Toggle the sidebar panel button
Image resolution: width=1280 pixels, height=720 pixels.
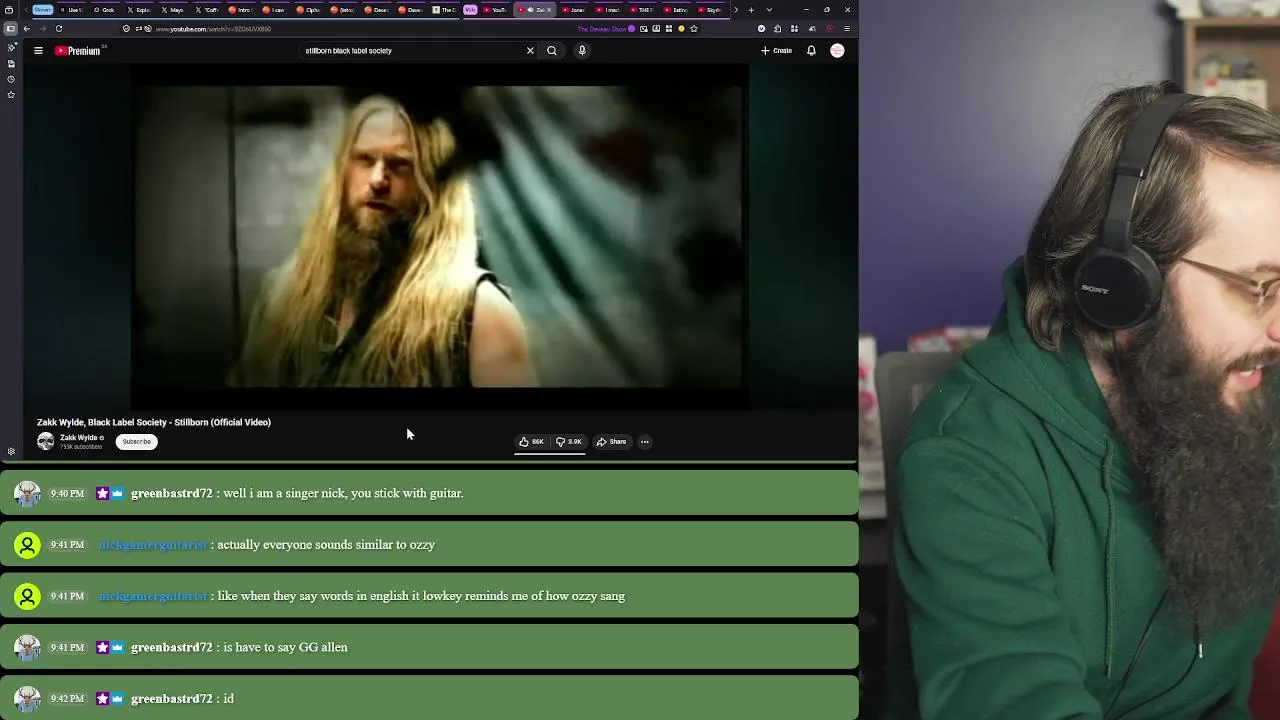point(11,29)
